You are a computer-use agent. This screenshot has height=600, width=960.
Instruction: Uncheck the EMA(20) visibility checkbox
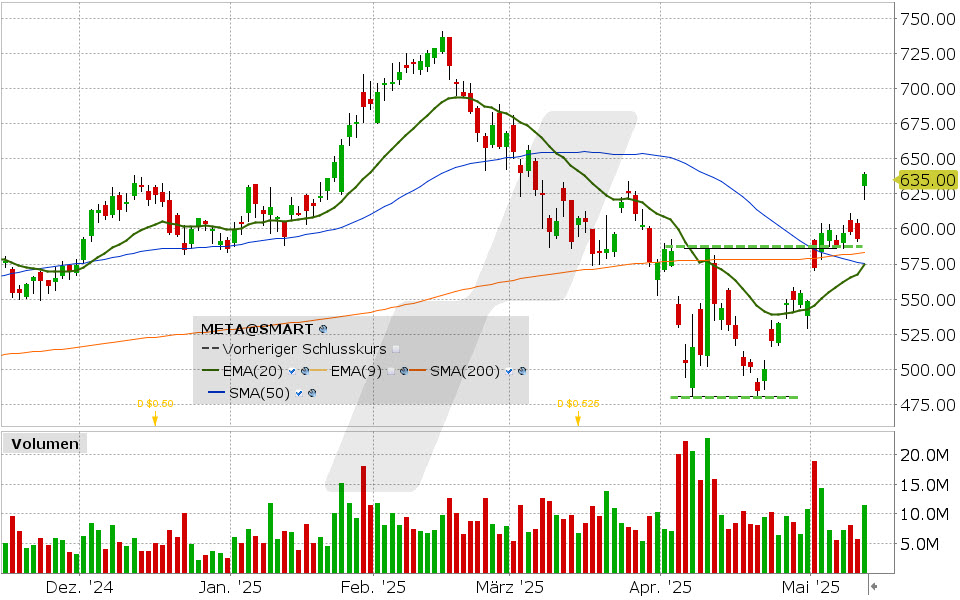click(x=292, y=371)
